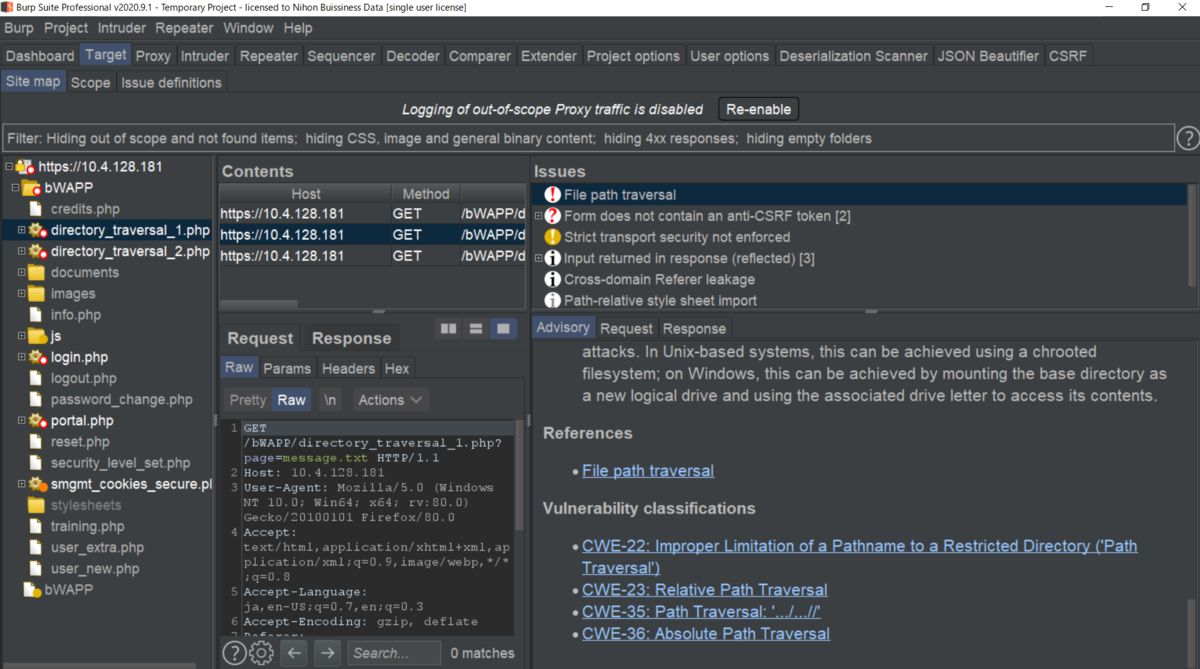
Task: Open the issue Response tab beside Advisory
Action: (x=694, y=328)
